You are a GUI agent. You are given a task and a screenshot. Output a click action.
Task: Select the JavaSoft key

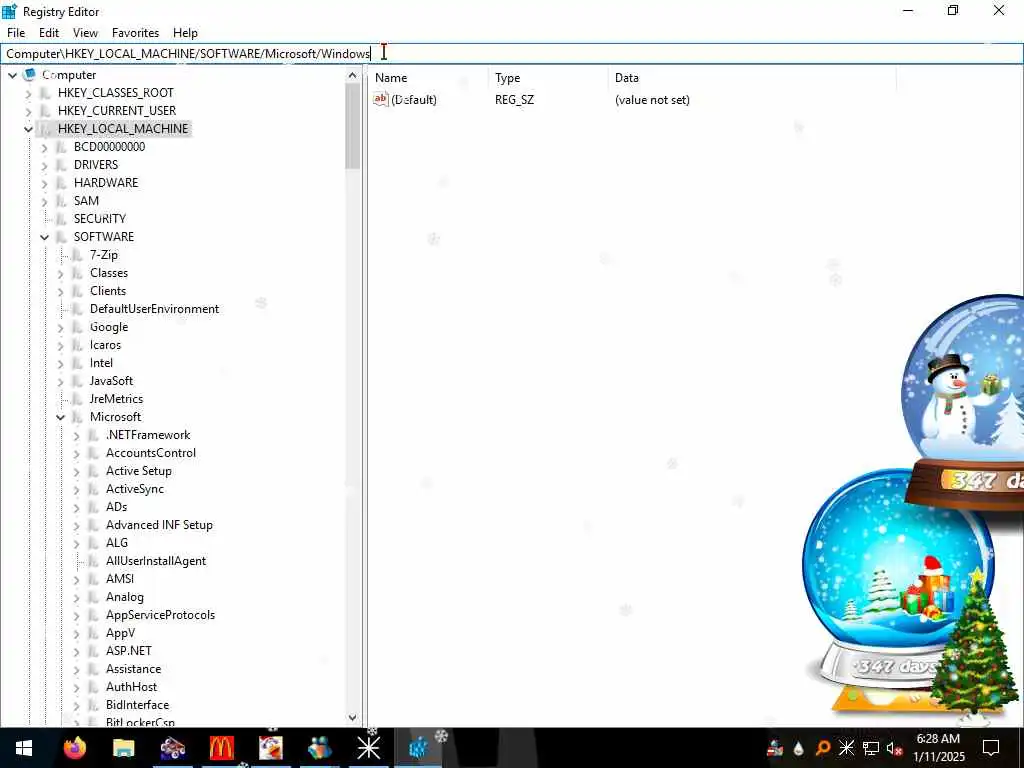click(111, 381)
